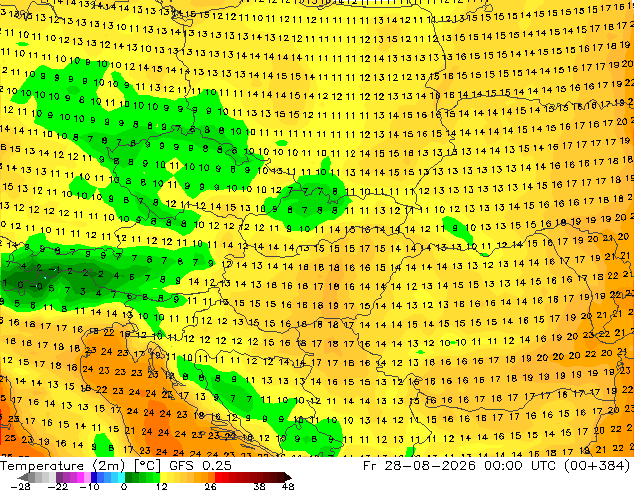Click the '26' value under the color scale

tap(210, 486)
